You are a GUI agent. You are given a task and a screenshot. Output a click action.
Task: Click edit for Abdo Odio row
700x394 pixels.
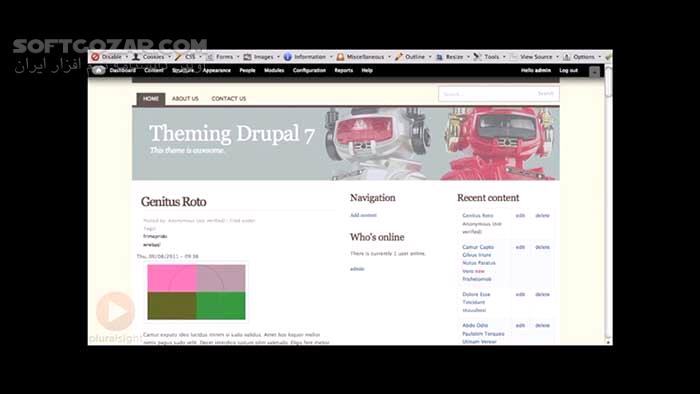(x=520, y=325)
